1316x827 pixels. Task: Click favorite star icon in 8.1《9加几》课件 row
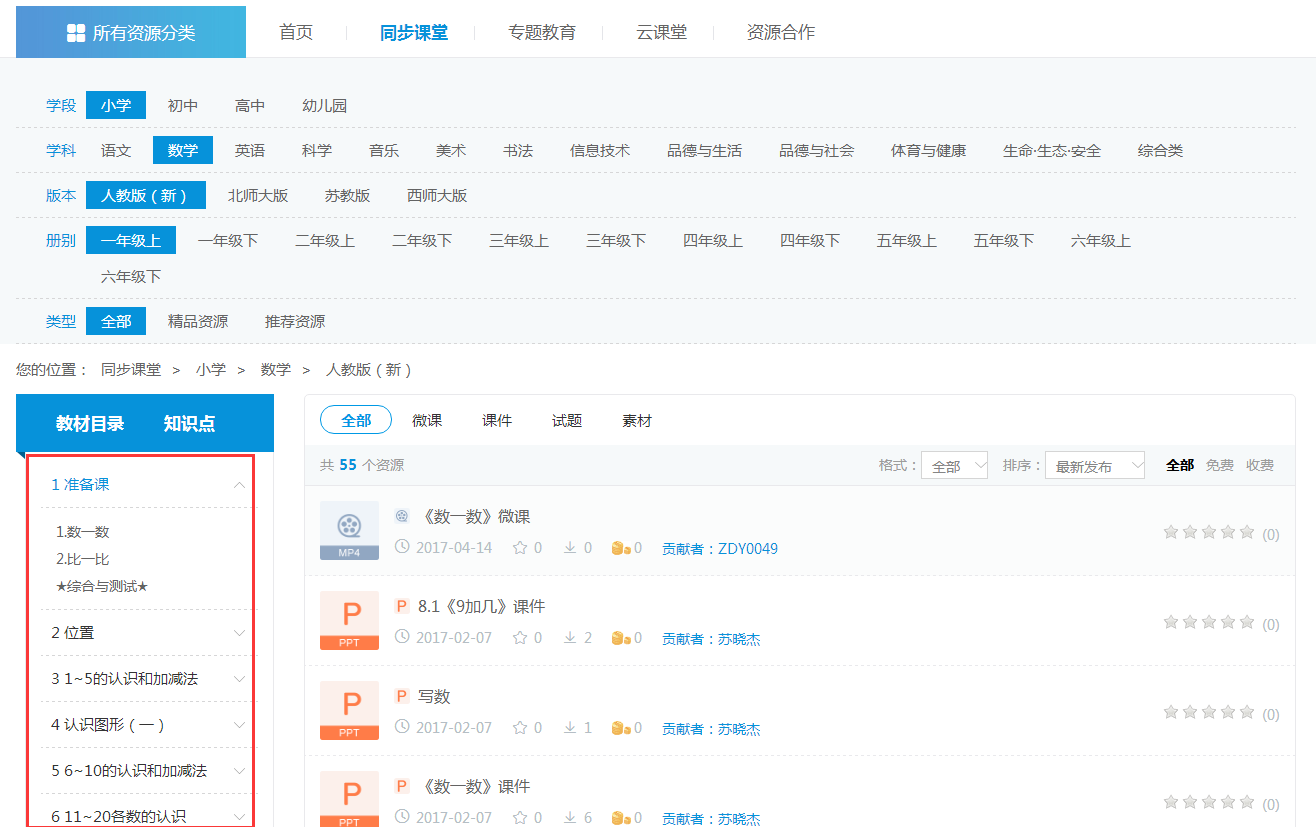click(x=520, y=638)
